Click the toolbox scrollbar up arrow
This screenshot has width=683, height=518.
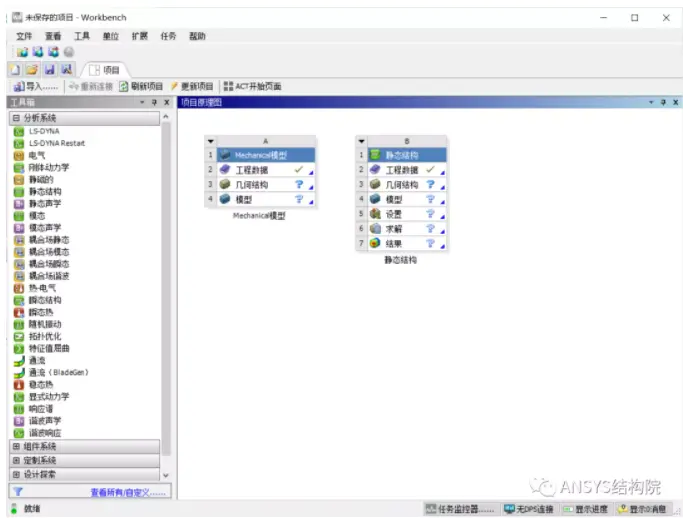(x=166, y=117)
